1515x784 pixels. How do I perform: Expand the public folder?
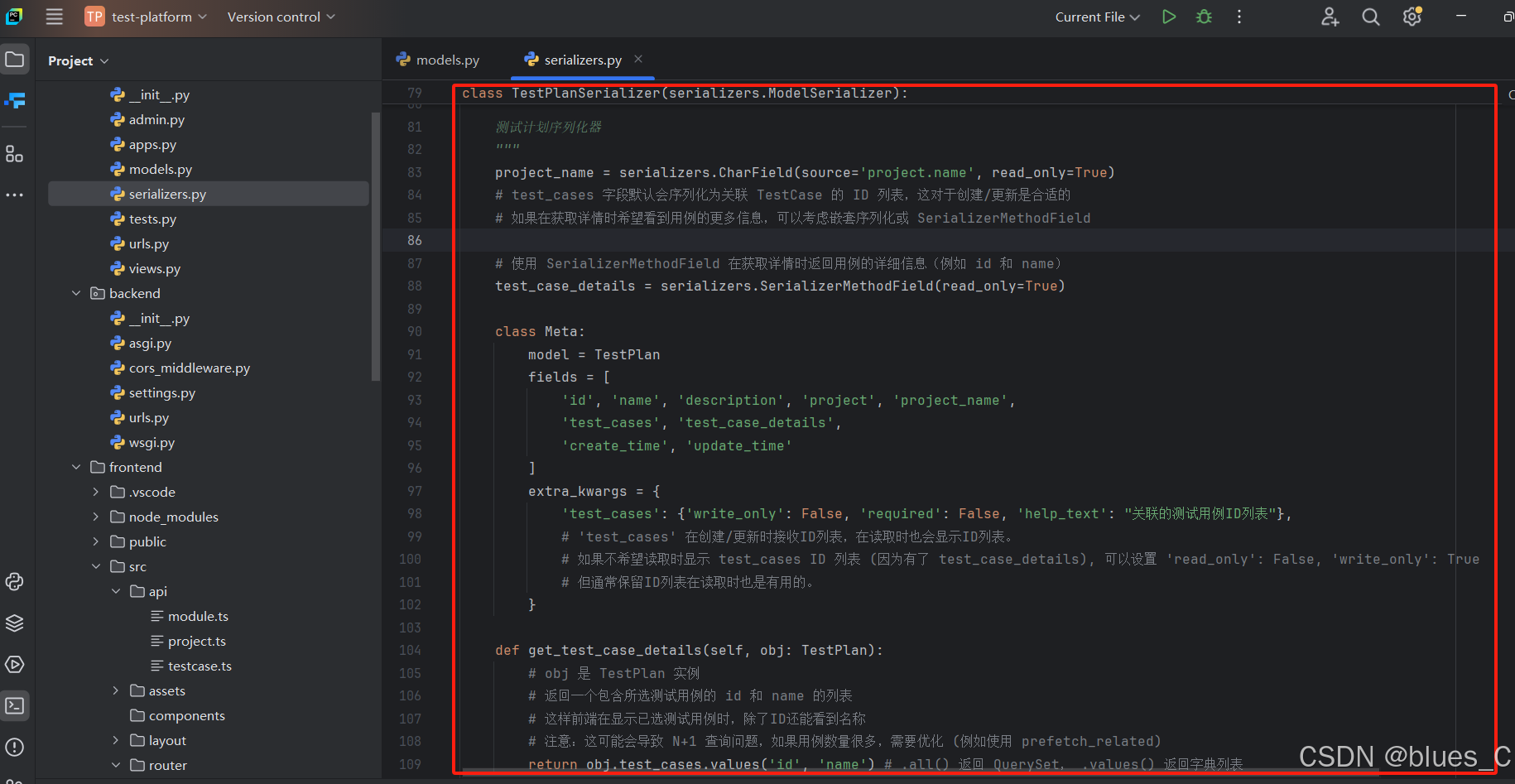click(x=96, y=541)
